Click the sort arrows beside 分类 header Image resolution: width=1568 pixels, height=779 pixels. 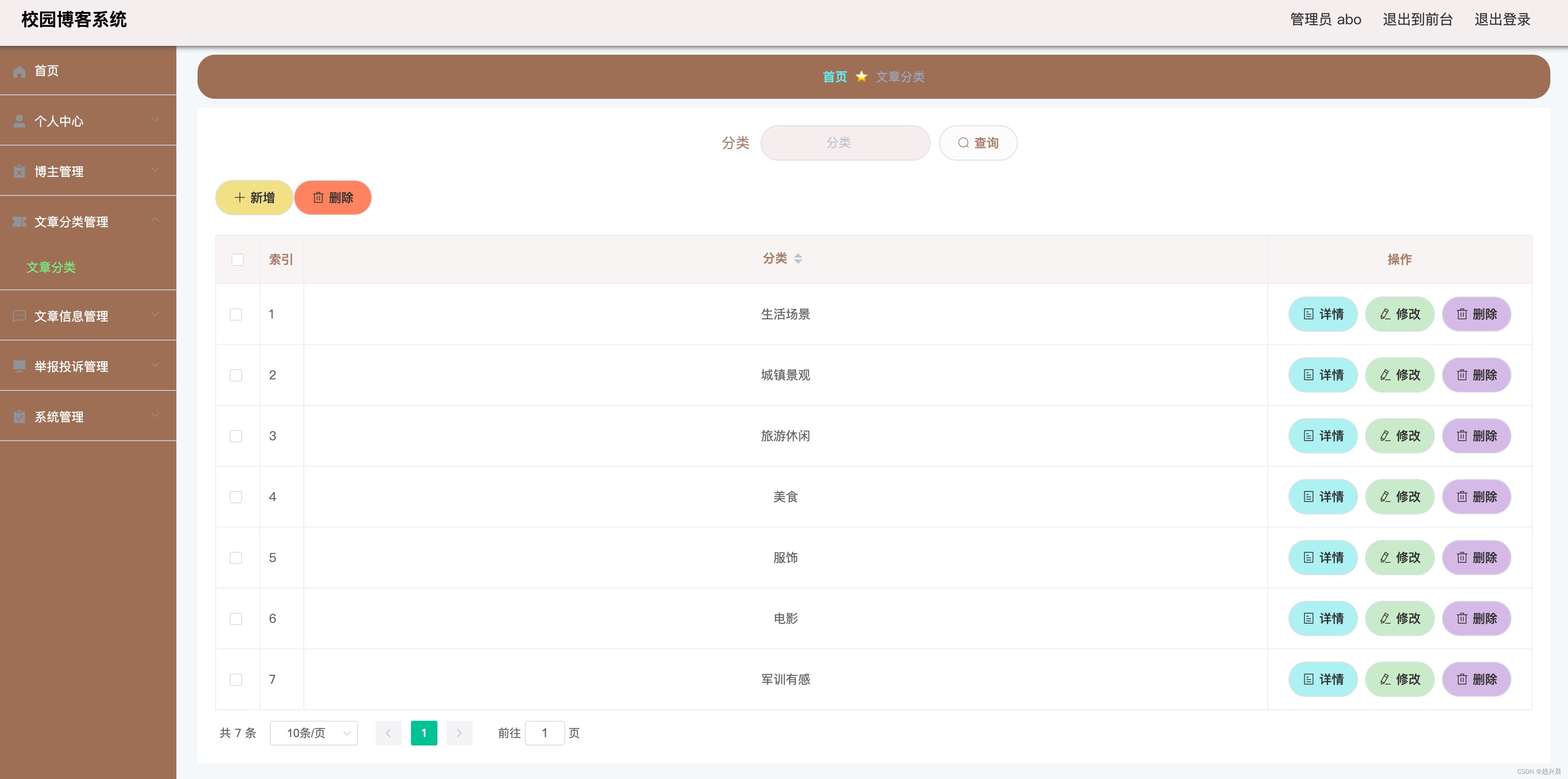(798, 258)
